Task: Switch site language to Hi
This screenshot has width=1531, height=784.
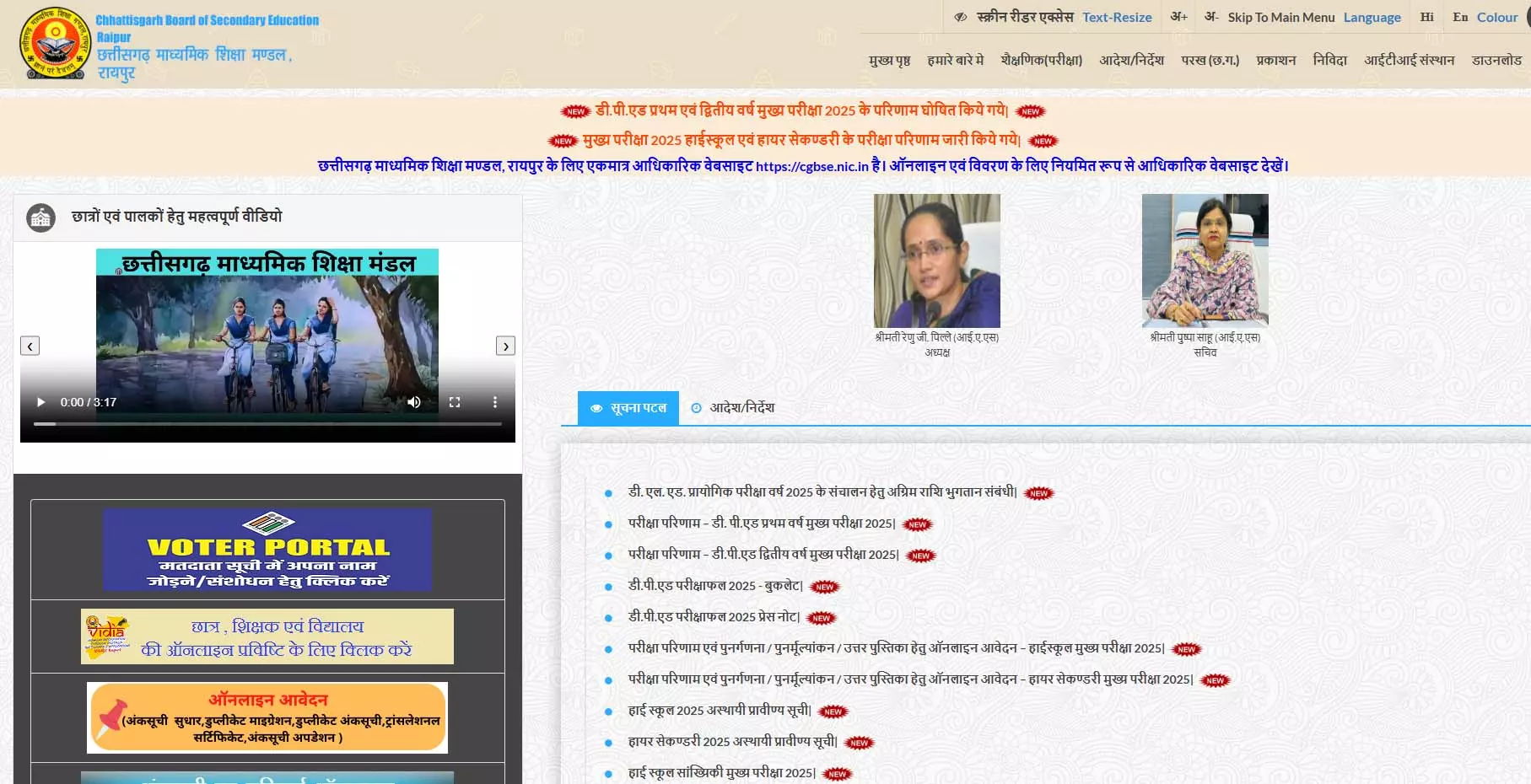Action: (x=1426, y=17)
